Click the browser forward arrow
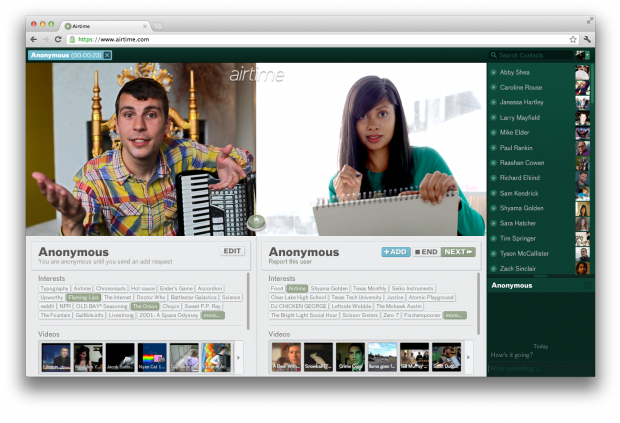620x423 pixels. [46, 40]
